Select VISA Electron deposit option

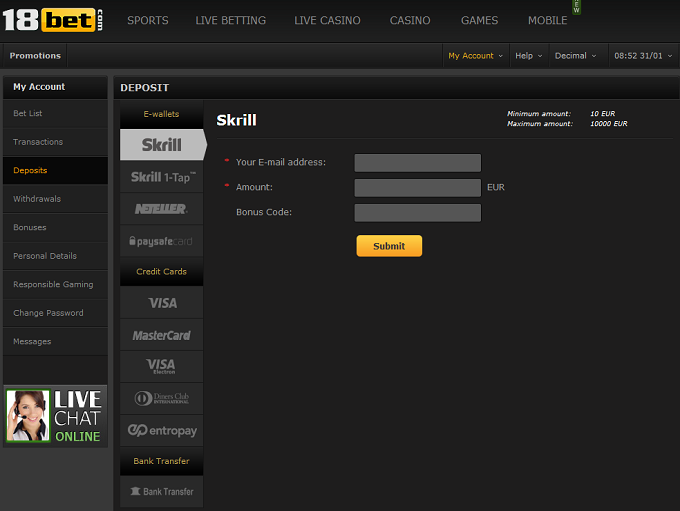point(161,367)
